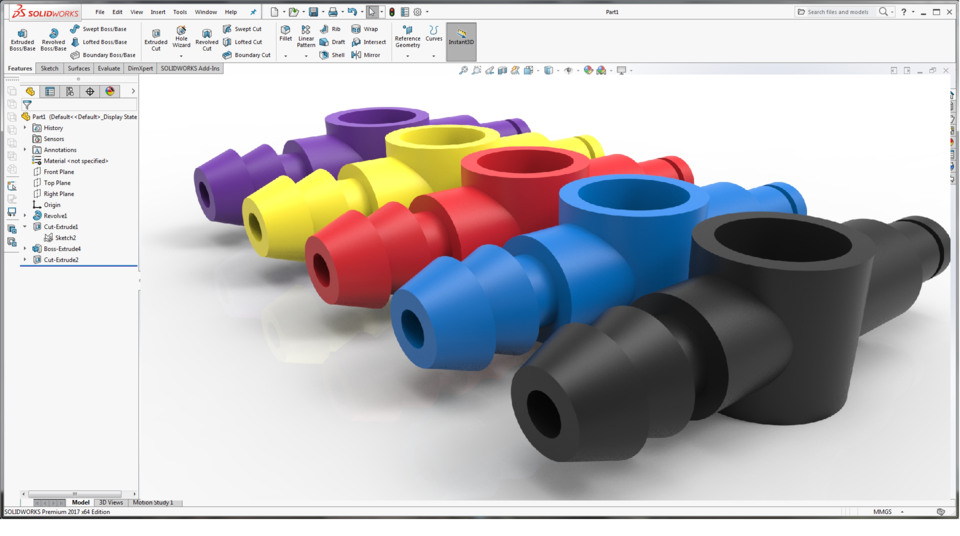Select the Shell feature

[332, 55]
